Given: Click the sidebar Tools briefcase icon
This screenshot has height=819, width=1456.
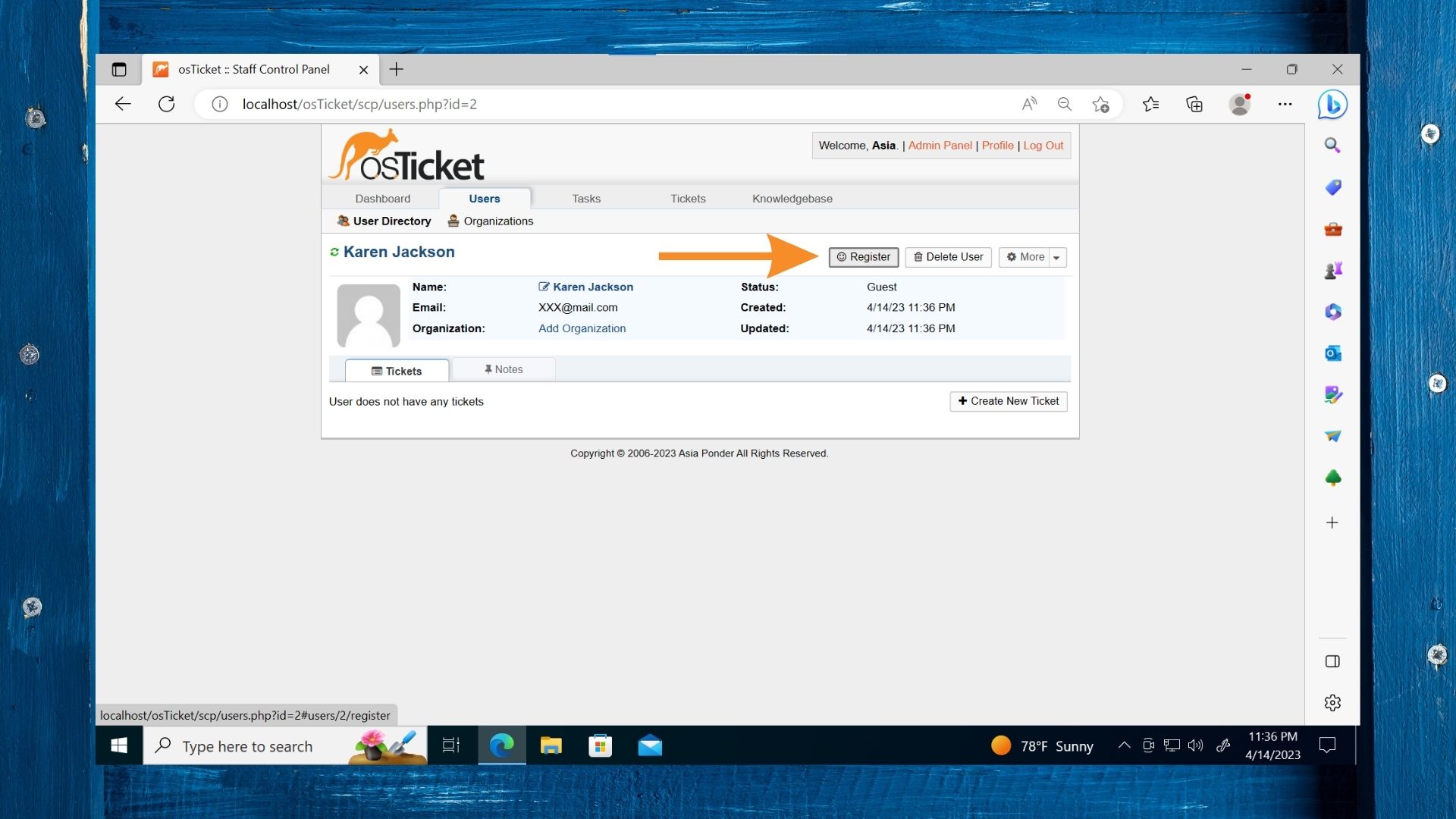Looking at the screenshot, I should click(x=1332, y=229).
